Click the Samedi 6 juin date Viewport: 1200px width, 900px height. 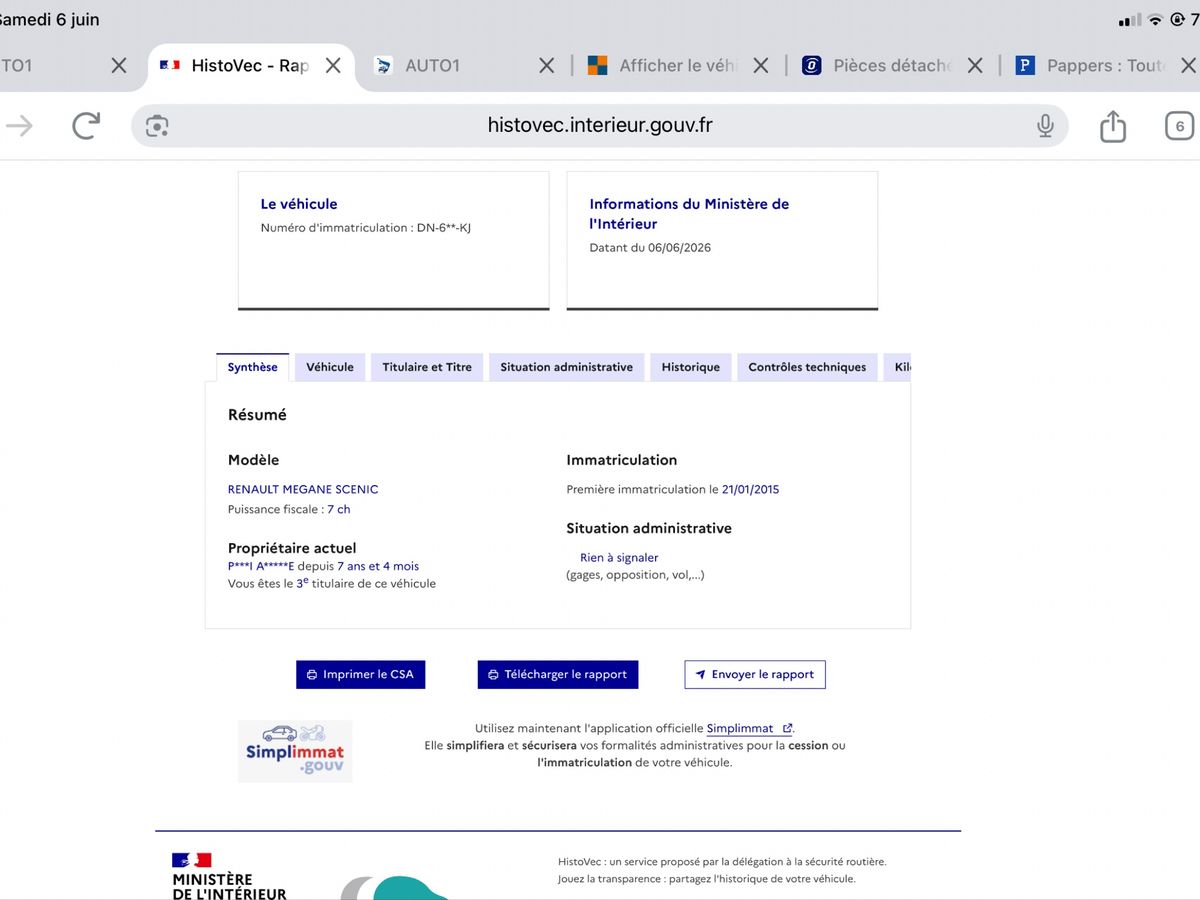48,20
